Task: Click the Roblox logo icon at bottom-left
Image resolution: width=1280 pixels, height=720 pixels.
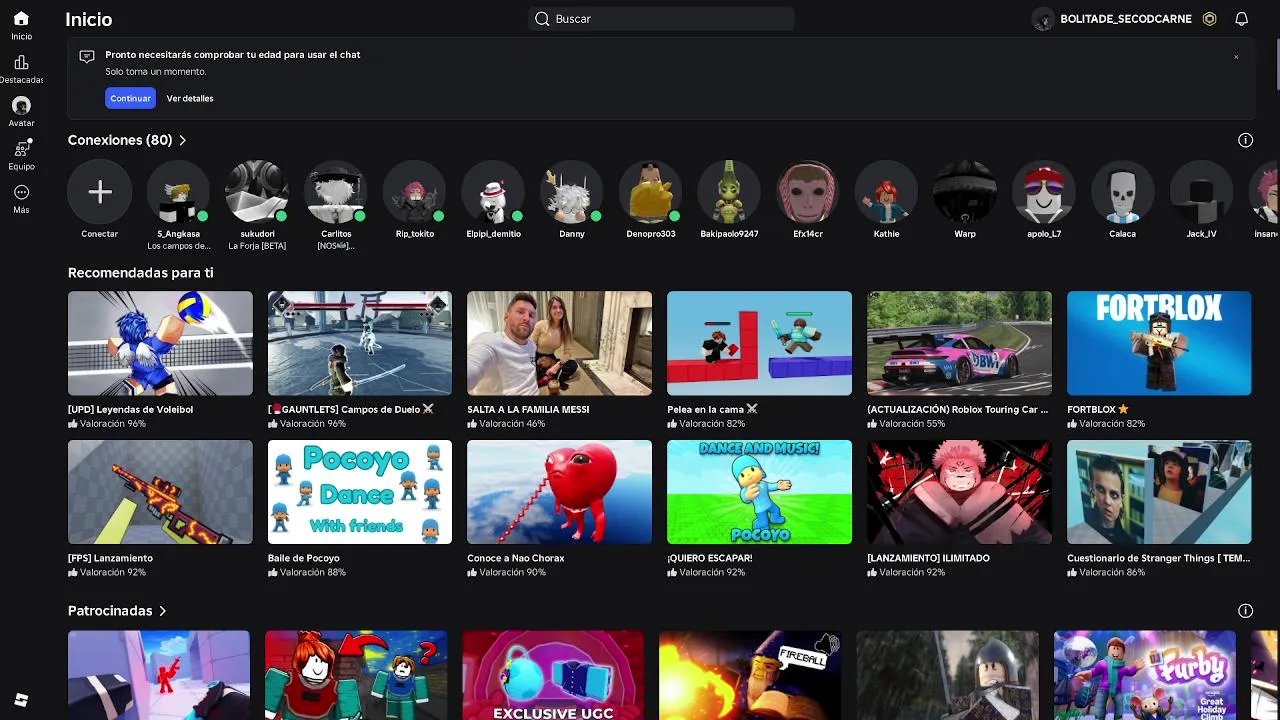Action: click(21, 700)
